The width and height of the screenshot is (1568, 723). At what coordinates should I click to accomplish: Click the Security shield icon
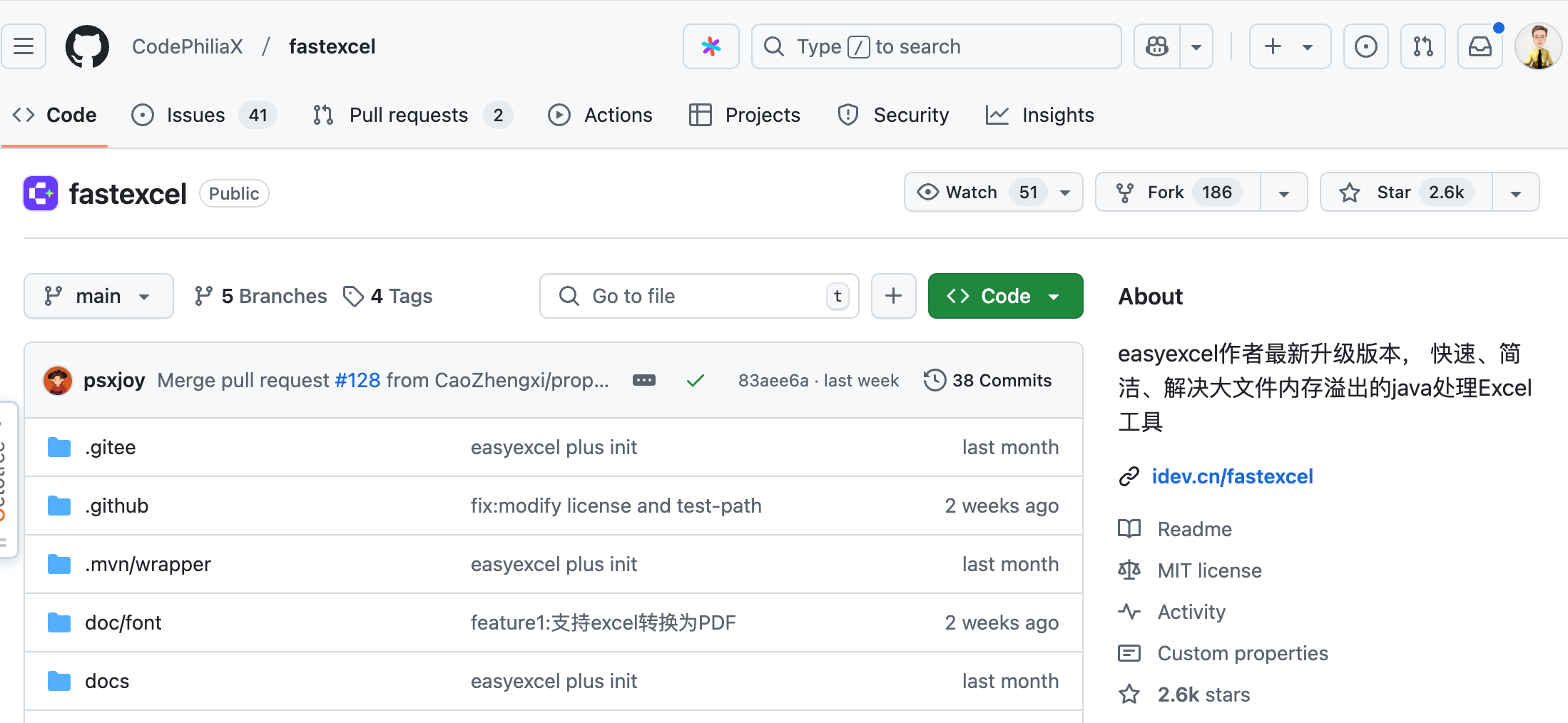point(847,115)
